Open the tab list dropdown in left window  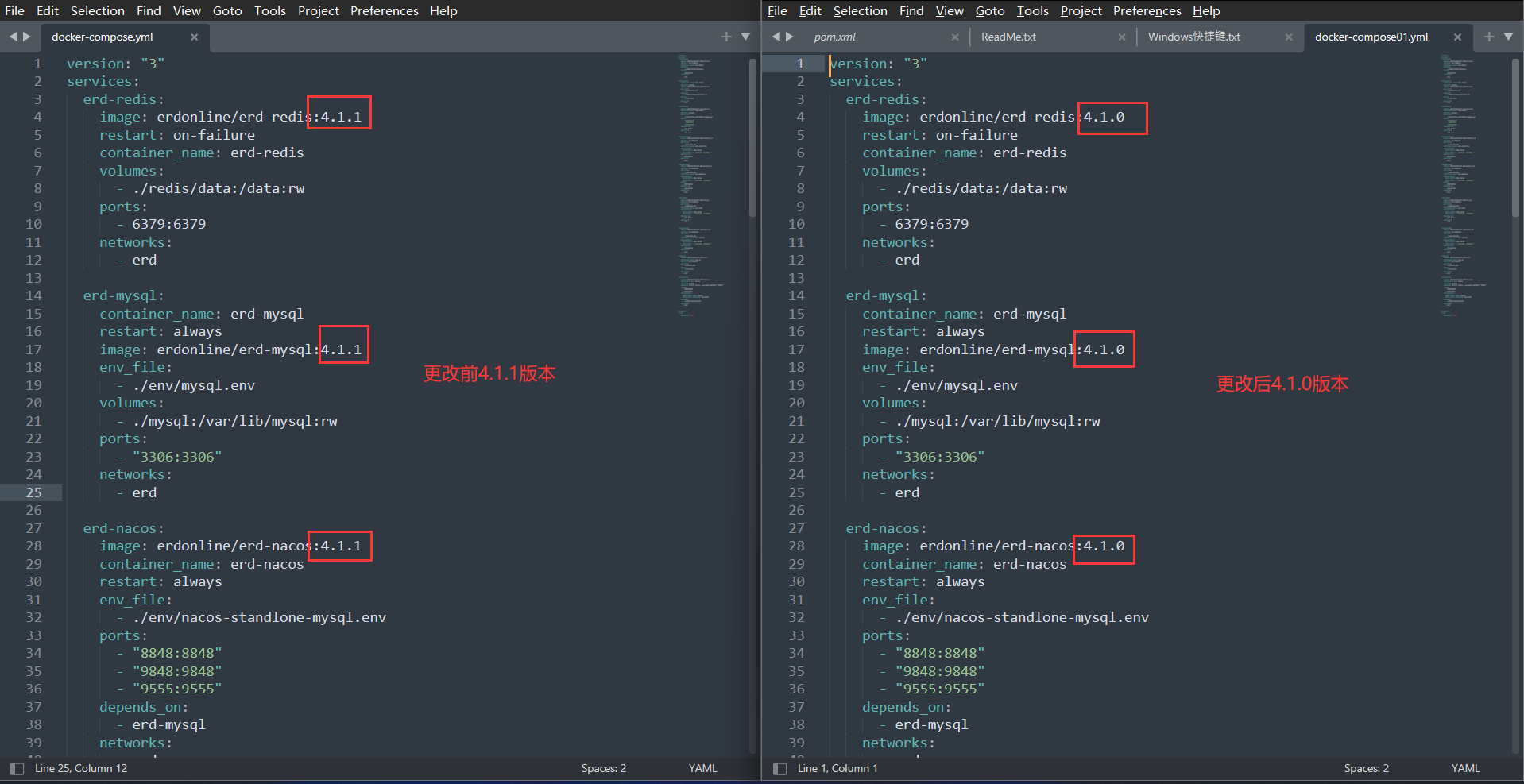coord(745,36)
